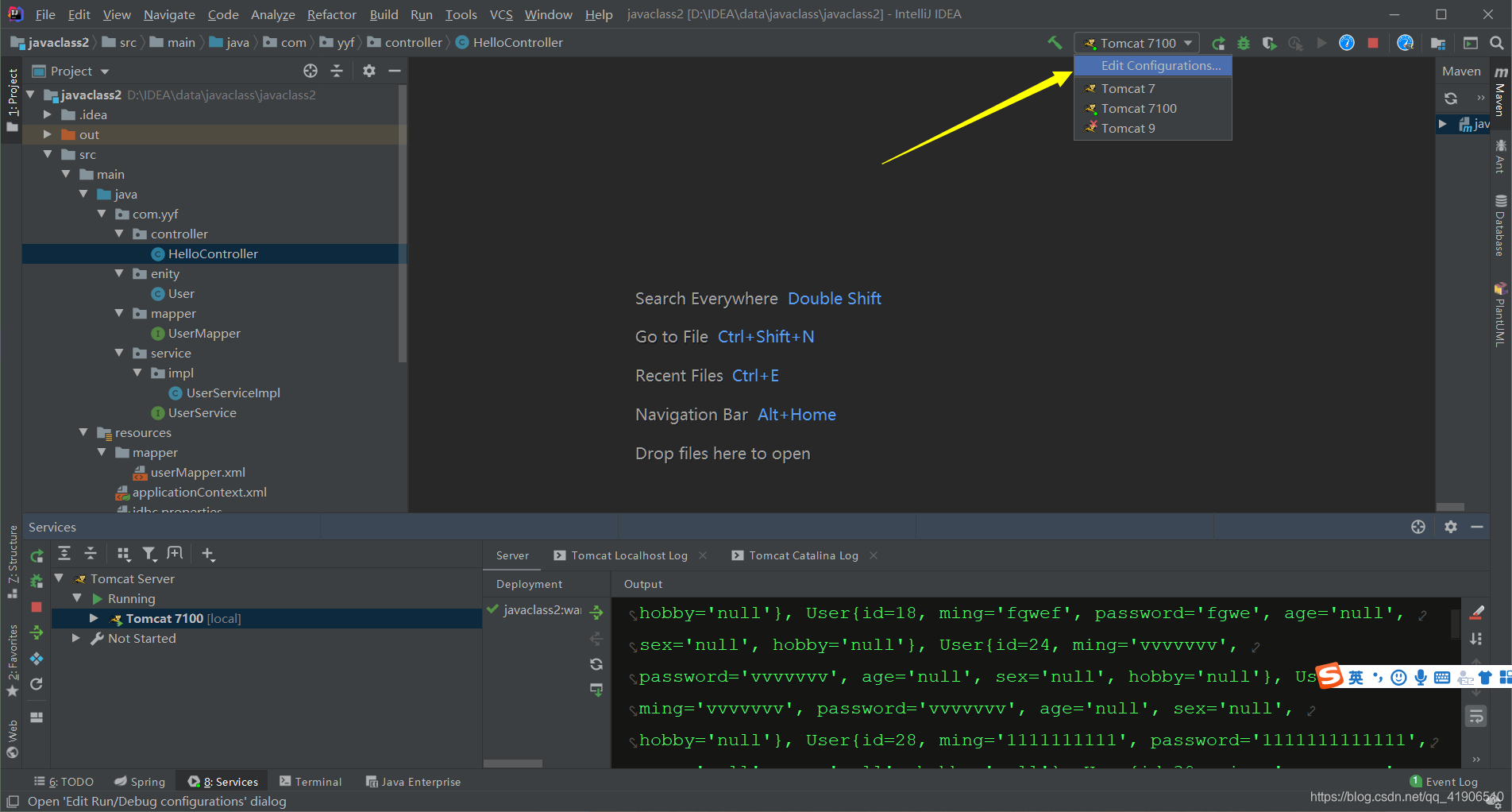Open the Group By dropdown in Services toolbar

pos(123,554)
